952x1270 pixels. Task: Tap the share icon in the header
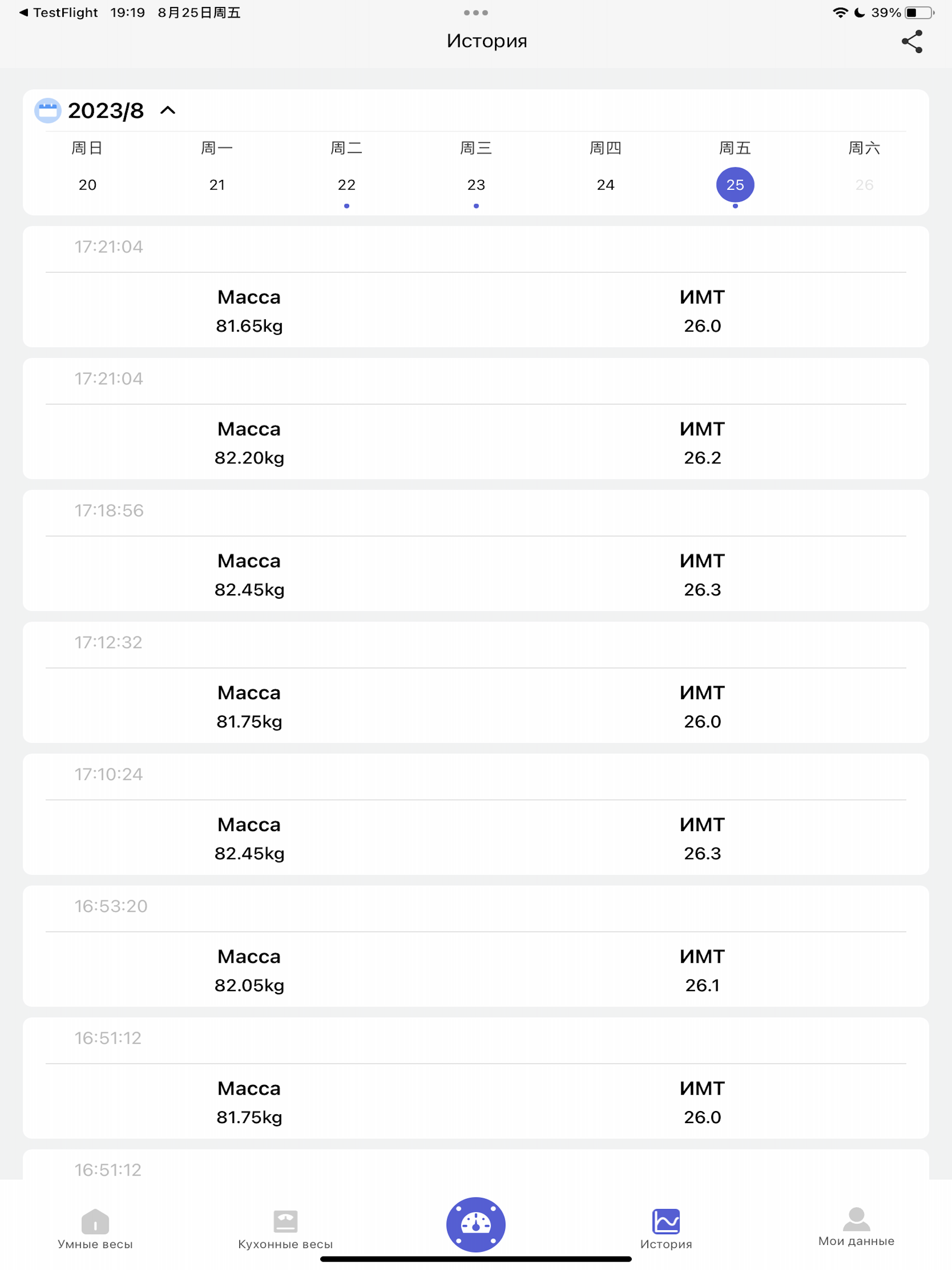pos(912,41)
